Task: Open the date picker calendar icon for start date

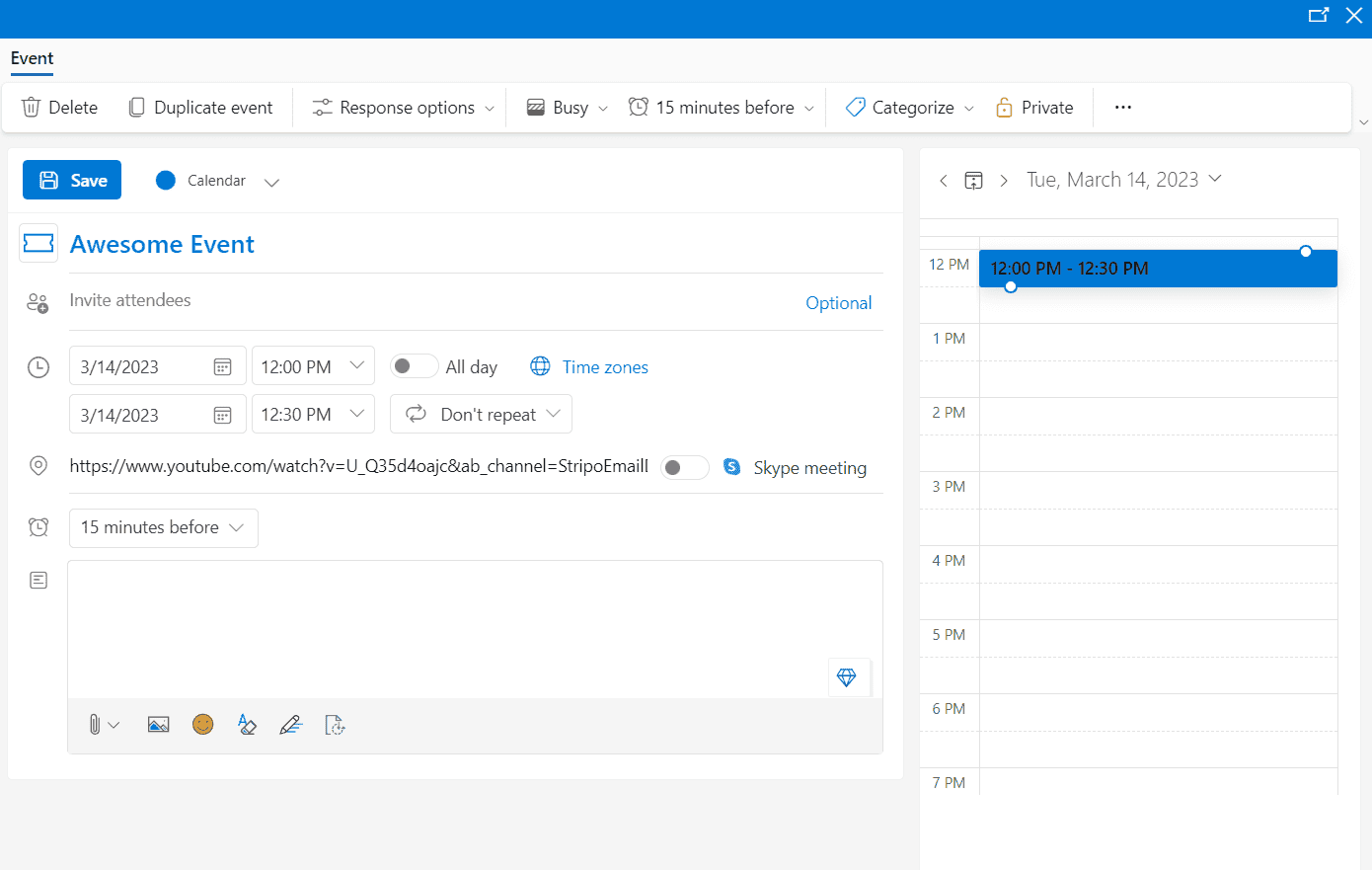Action: [x=222, y=365]
